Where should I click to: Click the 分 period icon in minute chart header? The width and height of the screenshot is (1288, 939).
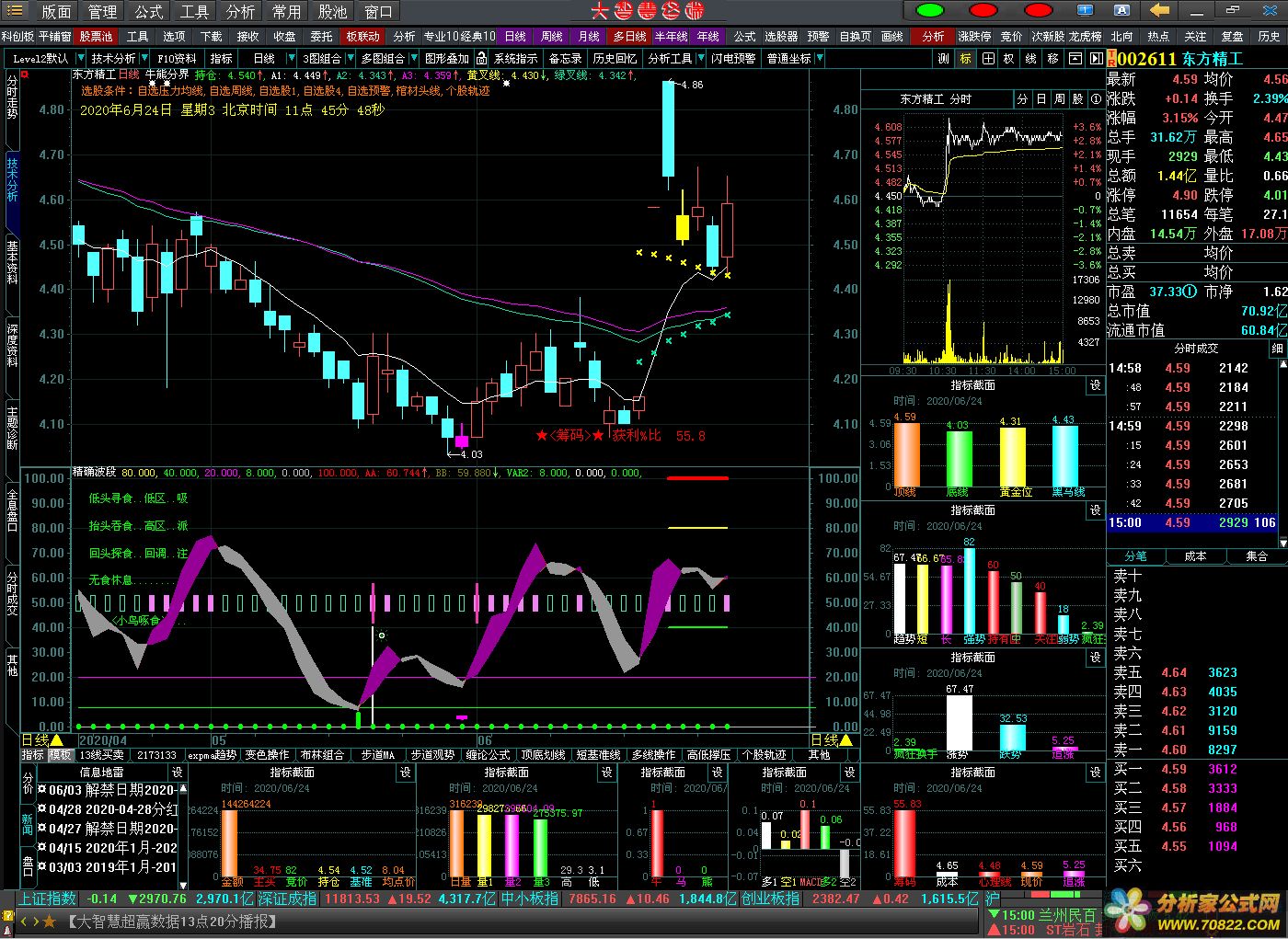1022,98
